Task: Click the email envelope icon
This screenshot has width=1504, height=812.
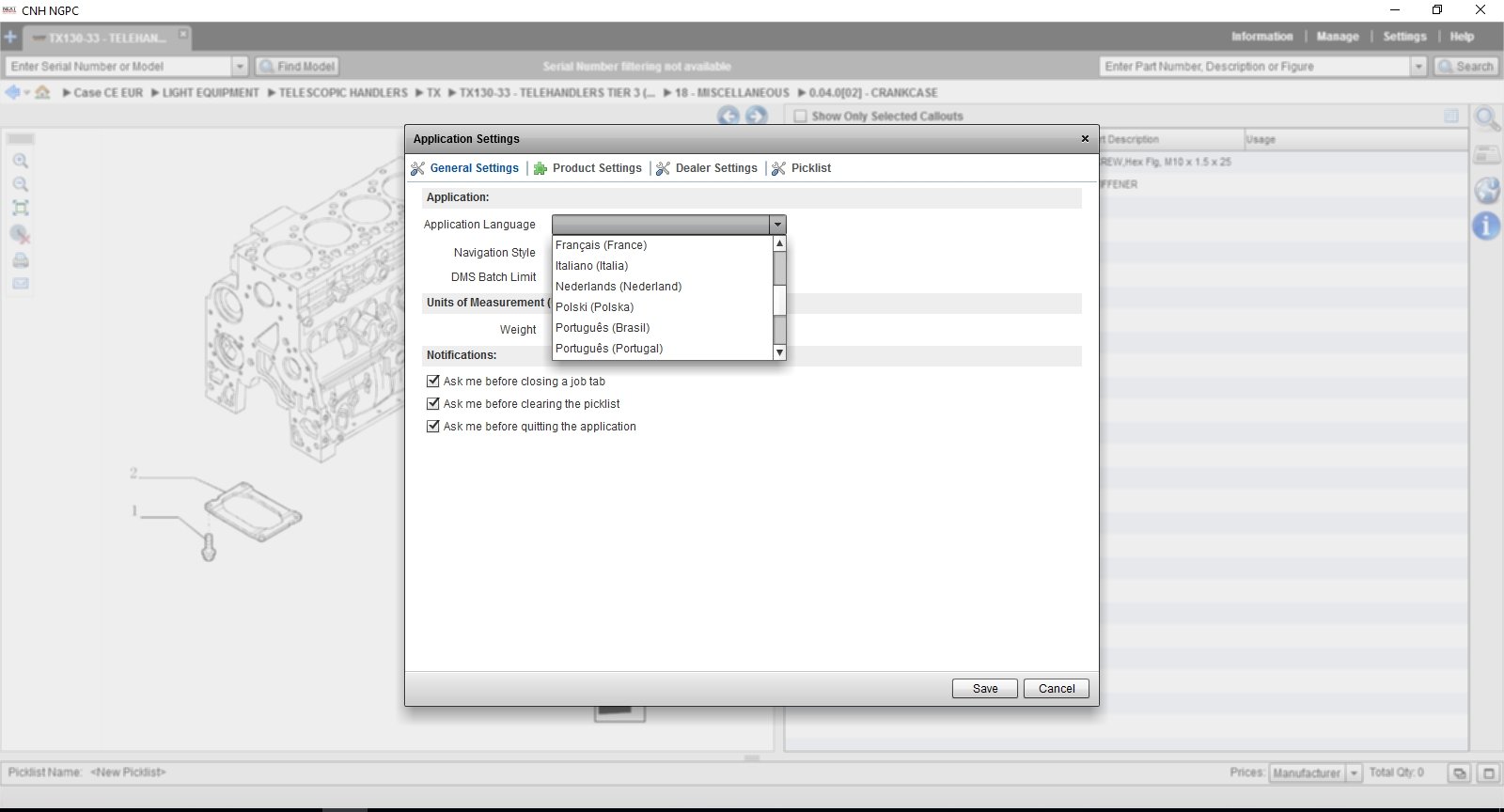Action: point(20,283)
